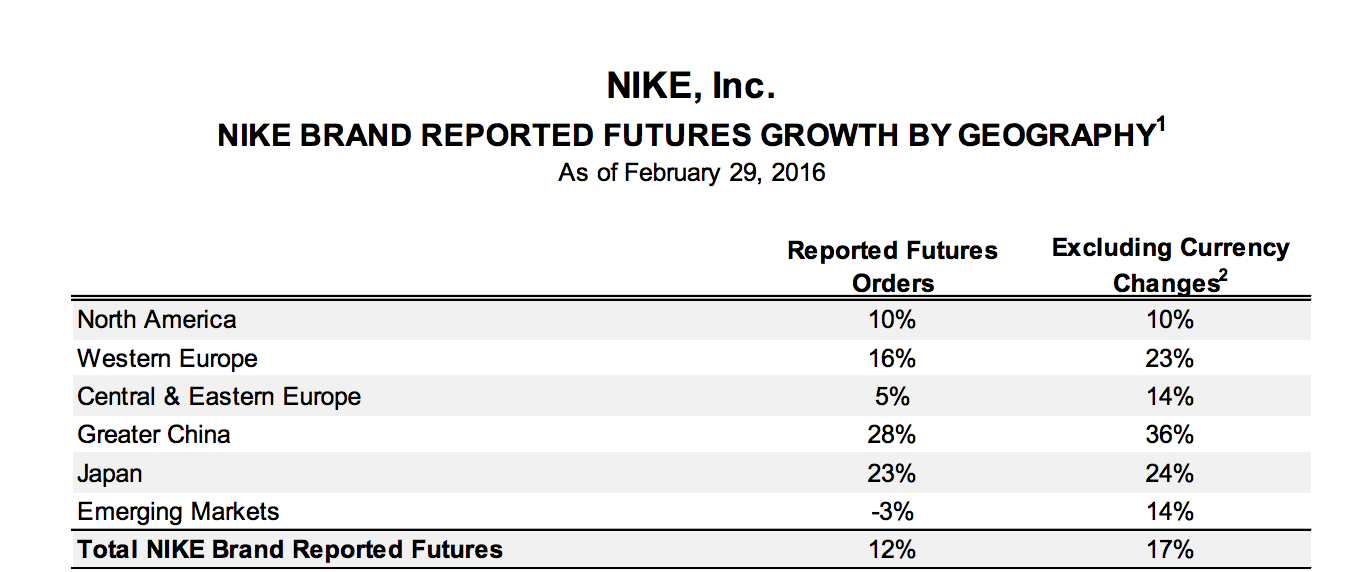This screenshot has height=572, width=1356.
Task: Select the Japan row label
Action: [x=110, y=473]
